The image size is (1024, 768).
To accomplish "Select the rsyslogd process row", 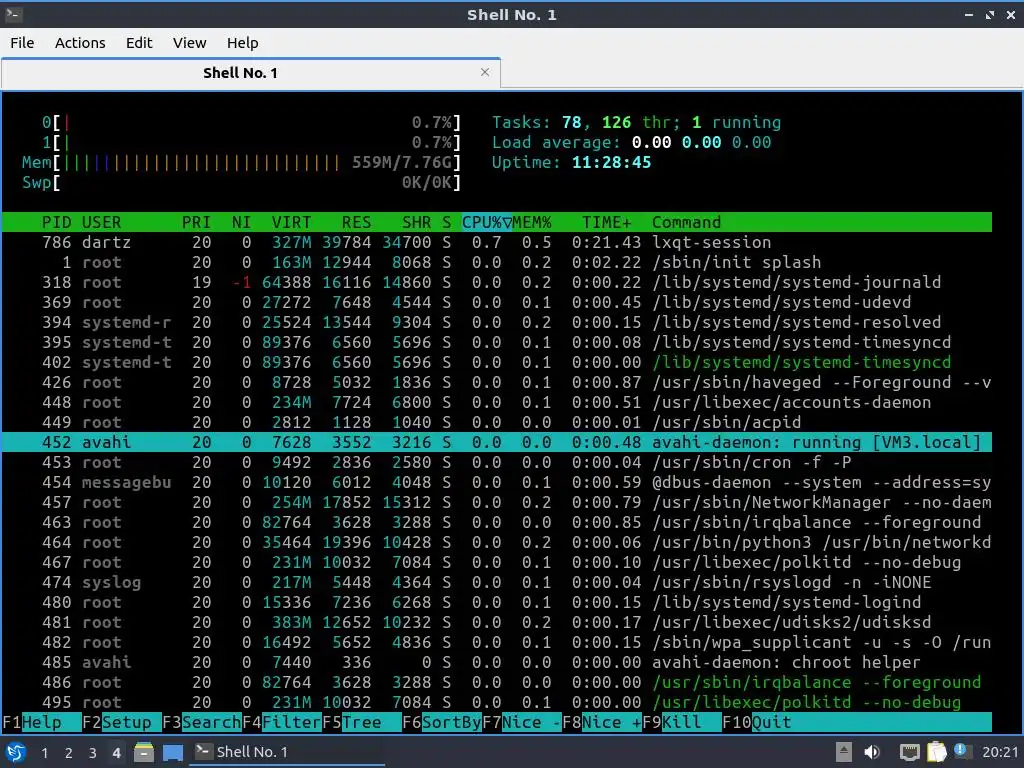I will [497, 583].
